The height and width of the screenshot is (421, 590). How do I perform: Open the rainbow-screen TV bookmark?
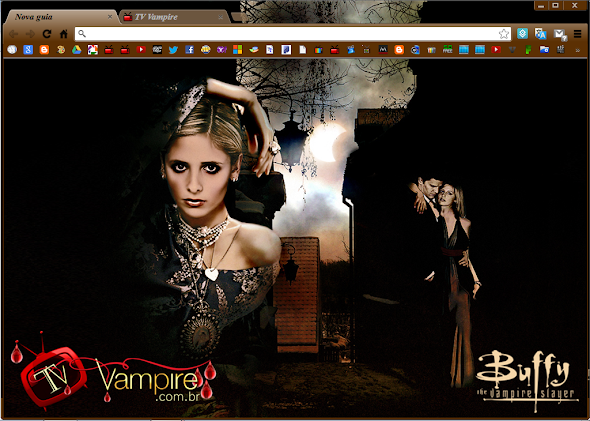coord(318,50)
